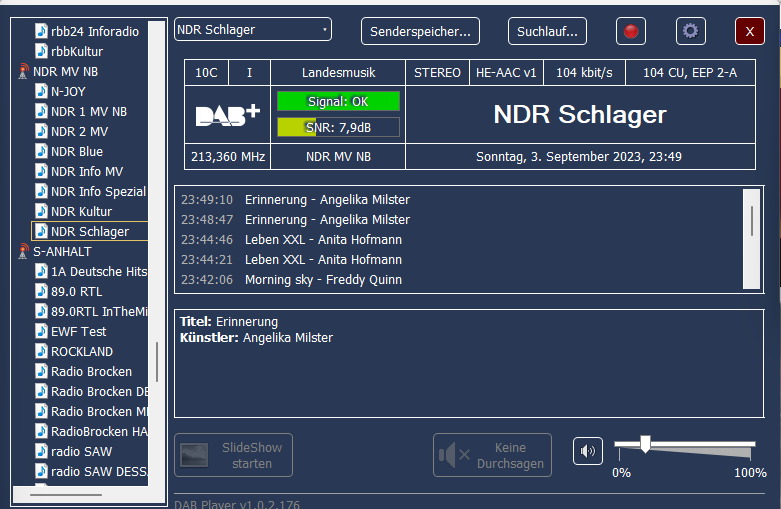Click the note icon beside radio SAW
Image resolution: width=781 pixels, height=509 pixels.
[41, 451]
